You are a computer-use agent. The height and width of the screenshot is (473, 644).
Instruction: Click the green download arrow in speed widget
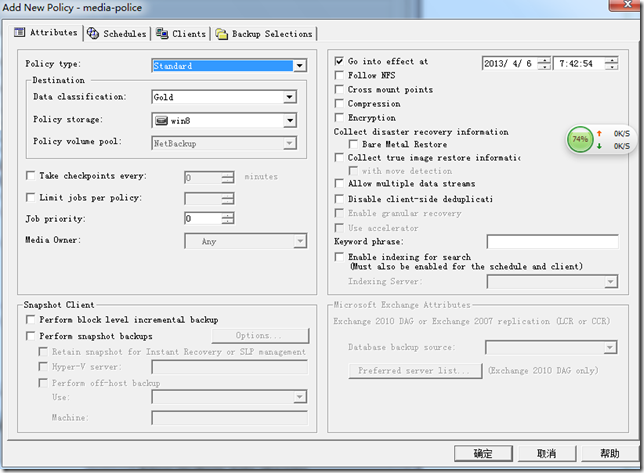[x=599, y=146]
